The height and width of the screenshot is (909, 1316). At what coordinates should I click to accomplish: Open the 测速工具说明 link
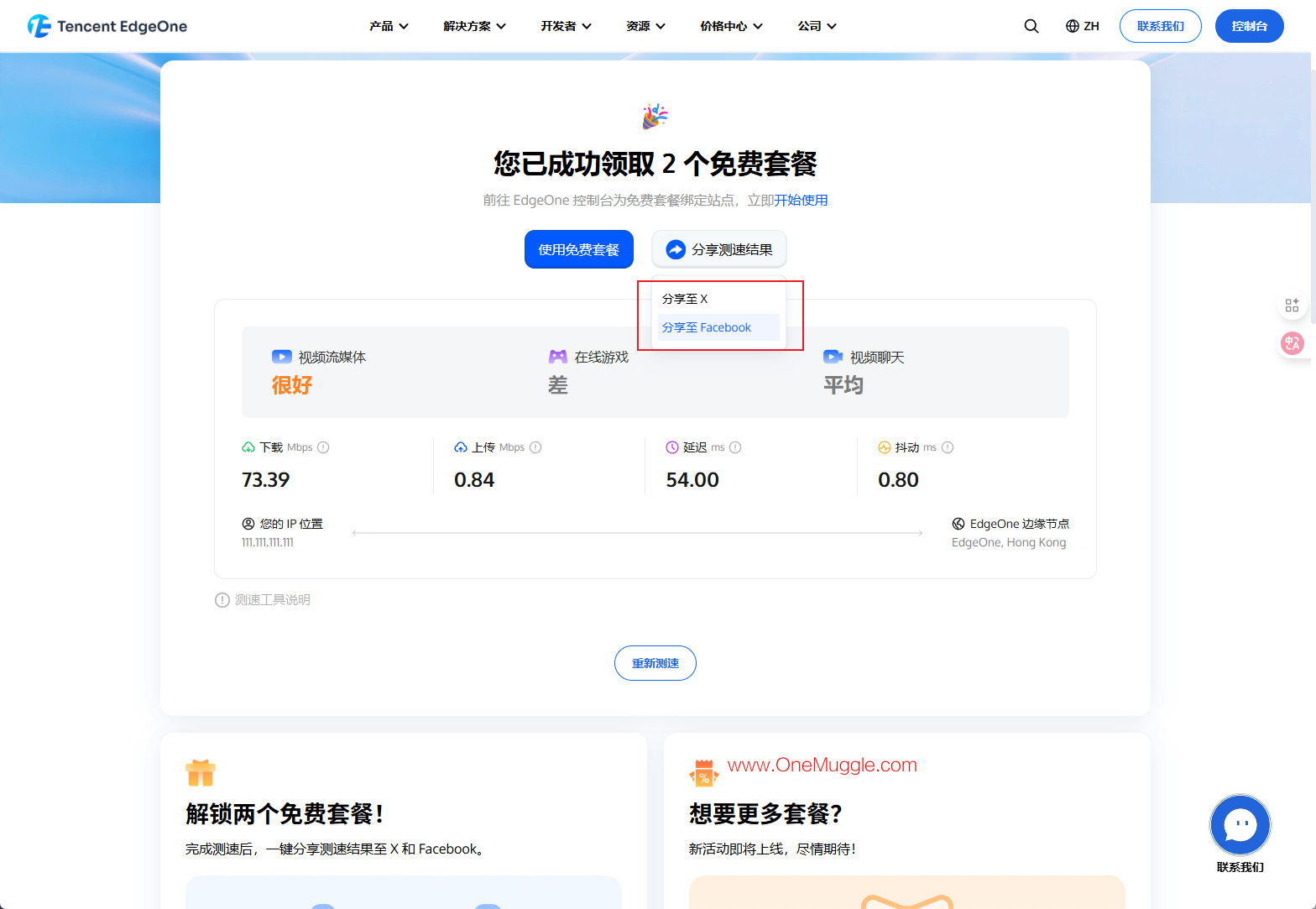(x=273, y=600)
